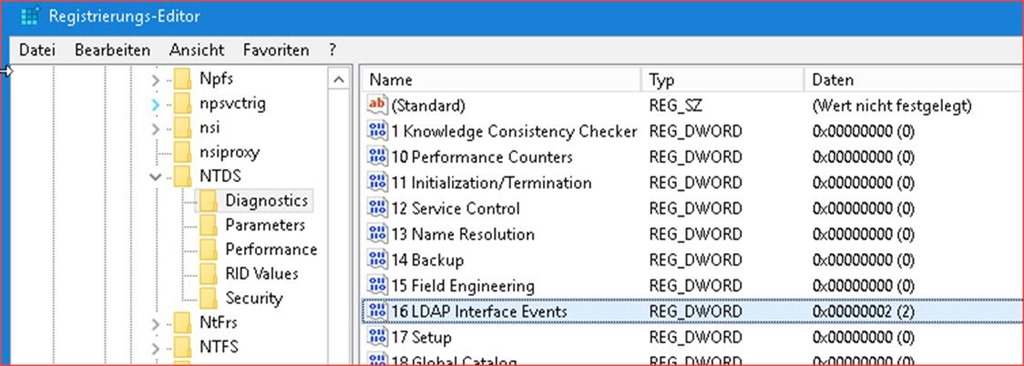Select 17 Setup value name
The height and width of the screenshot is (366, 1024).
click(421, 338)
